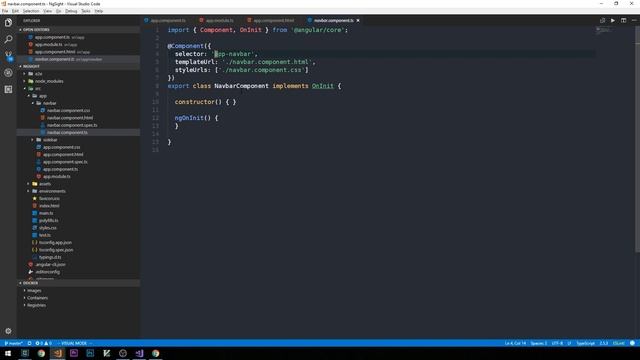Collapse the navbar folder
Viewport: 640px width, 360px height.
coord(78,103)
